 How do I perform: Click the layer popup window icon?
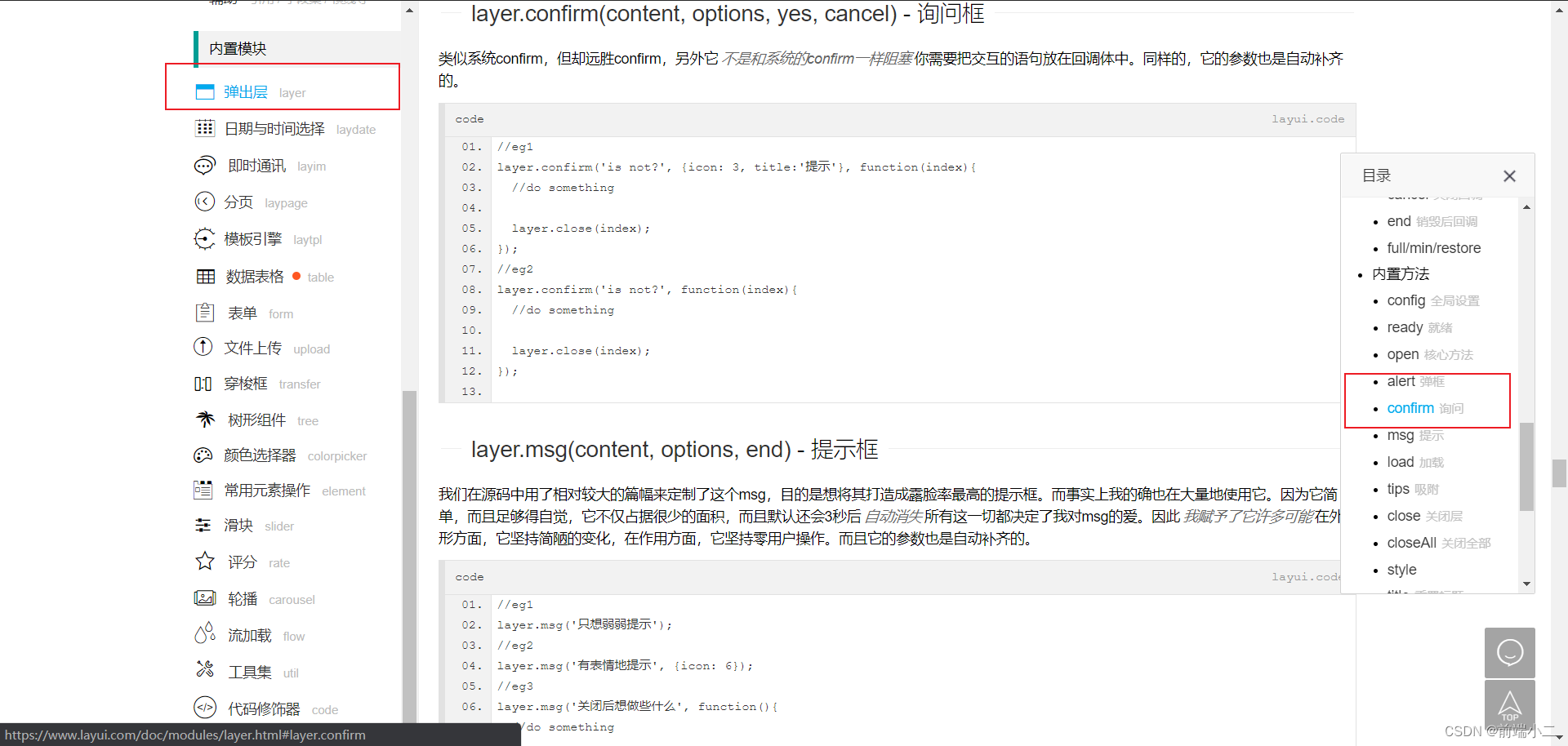205,91
